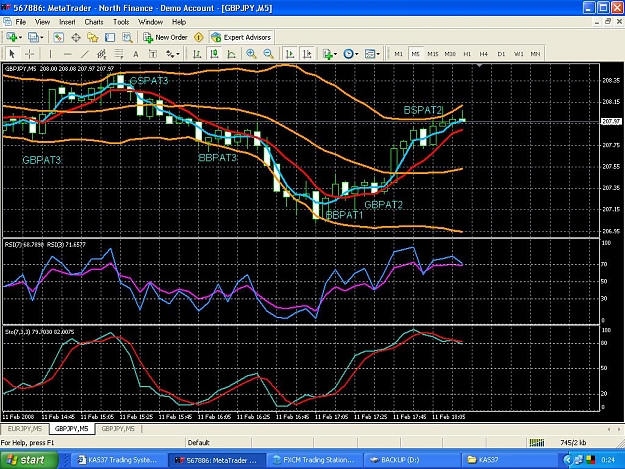Click the Zoom In magnifier
Viewport: 625px width, 469px height.
click(251, 54)
